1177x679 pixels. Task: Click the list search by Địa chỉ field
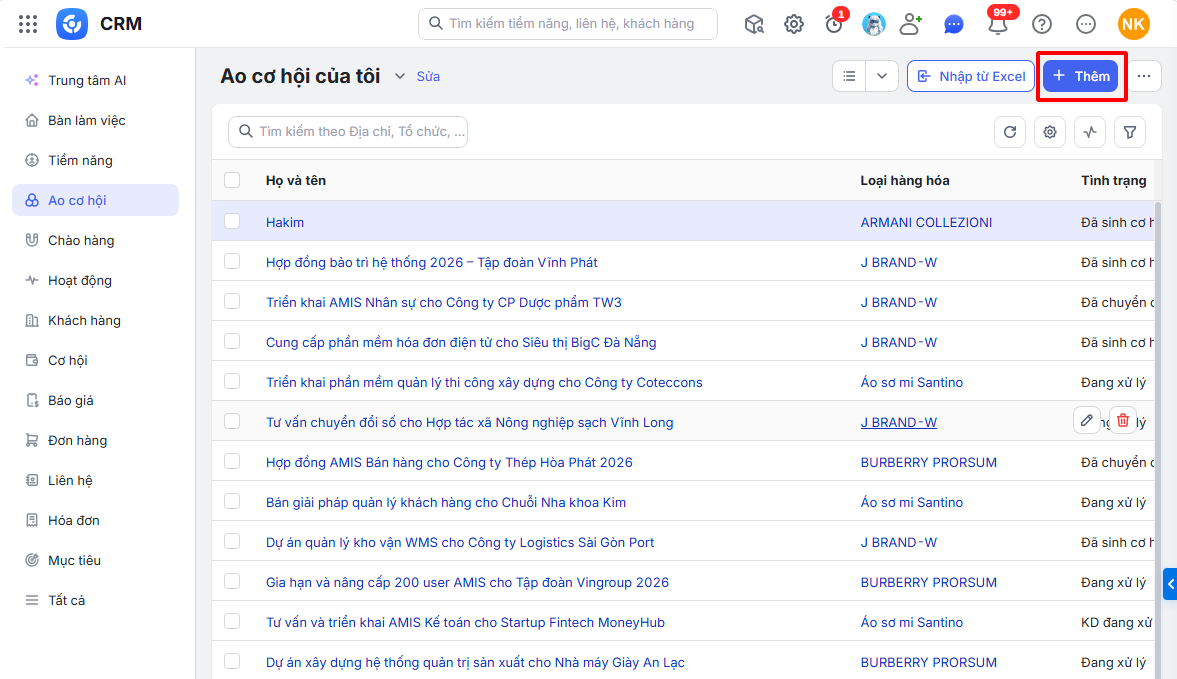click(348, 132)
